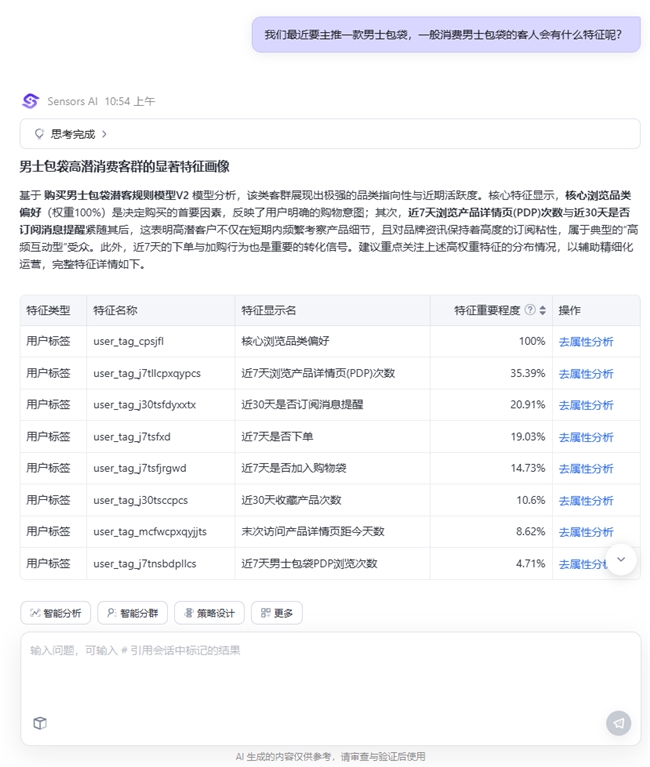Viewport: 650px width, 767px height.
Task: Focus the 输入问题 message input field
Action: tap(320, 670)
